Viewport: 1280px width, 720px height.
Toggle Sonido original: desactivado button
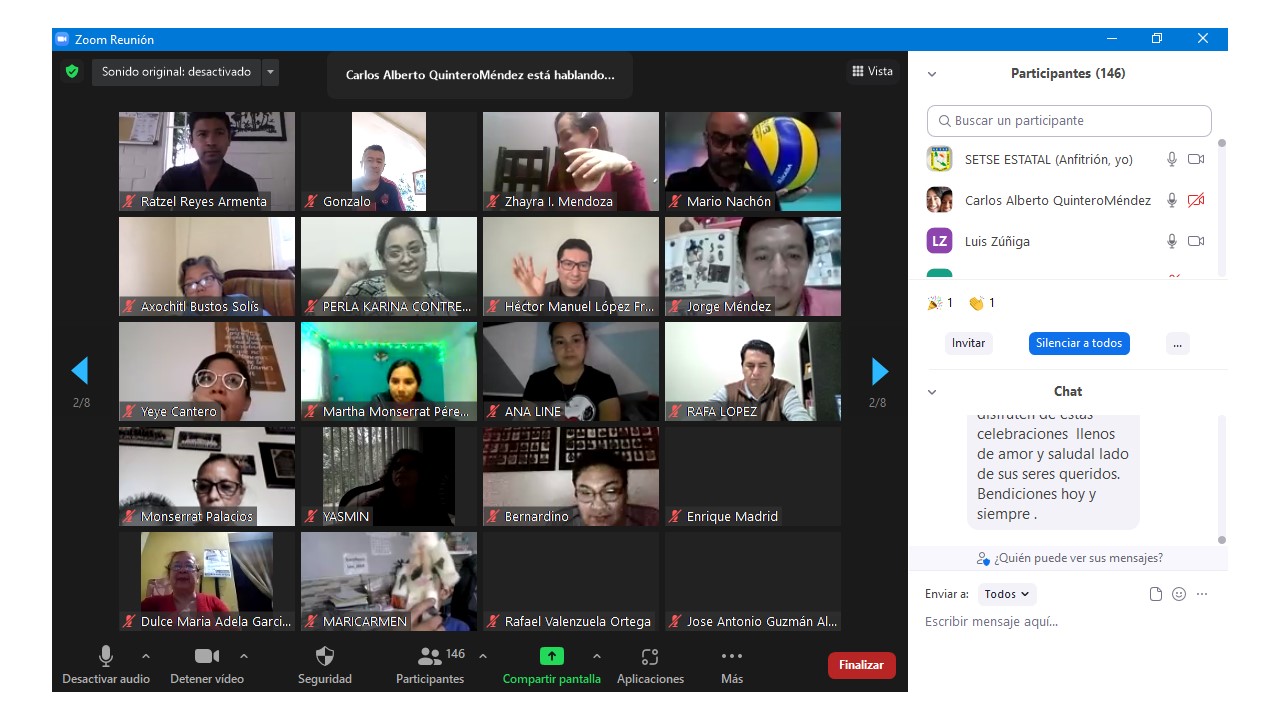176,72
